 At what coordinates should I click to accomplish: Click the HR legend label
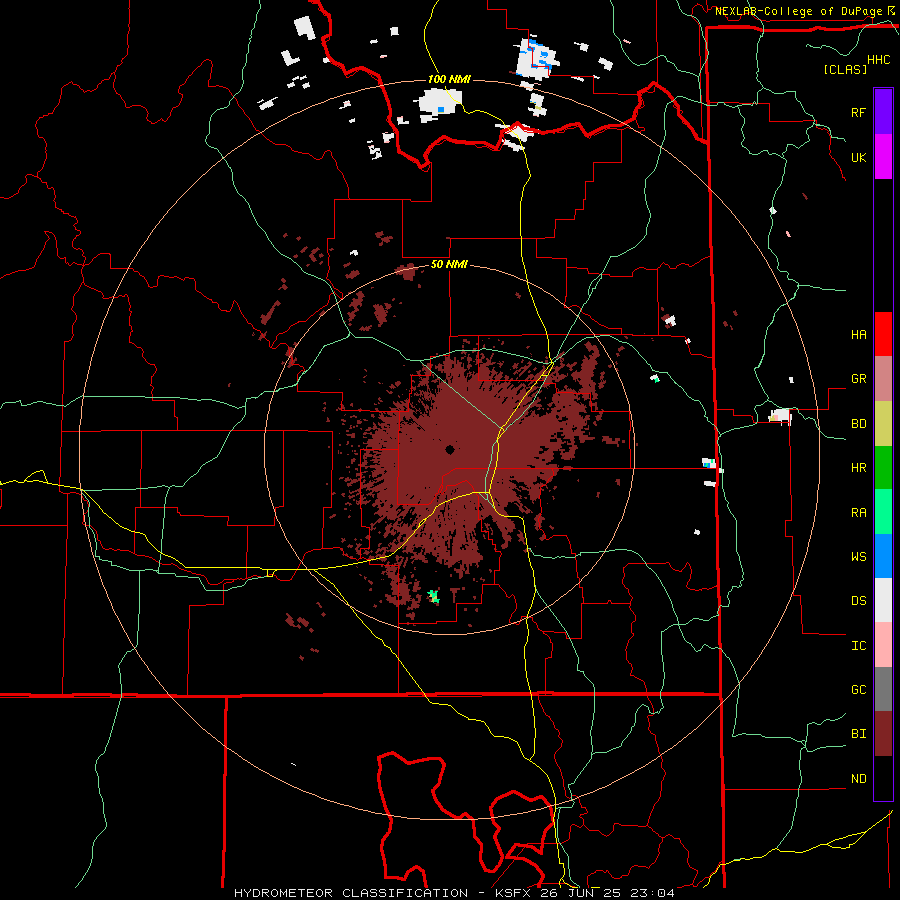pyautogui.click(x=858, y=468)
